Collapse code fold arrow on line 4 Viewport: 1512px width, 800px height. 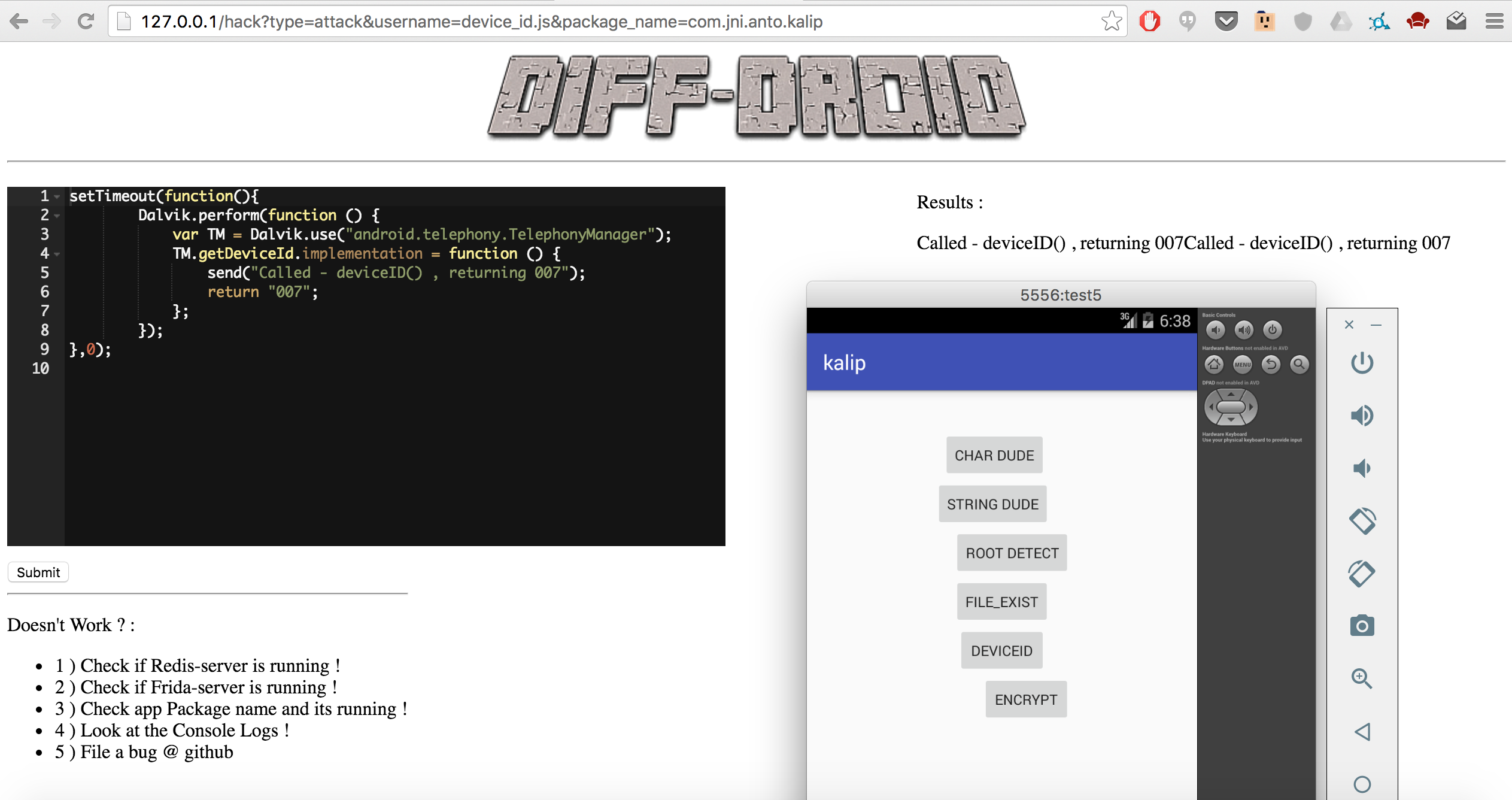(x=57, y=254)
